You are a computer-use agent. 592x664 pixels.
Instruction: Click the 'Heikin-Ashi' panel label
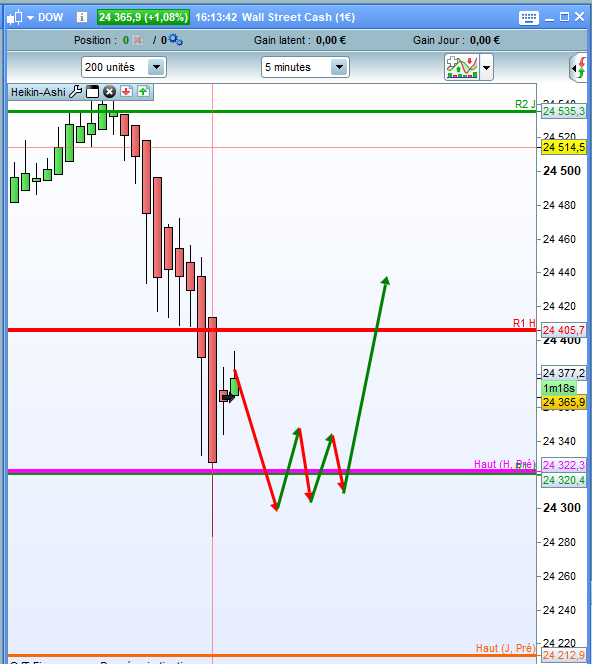tap(38, 92)
